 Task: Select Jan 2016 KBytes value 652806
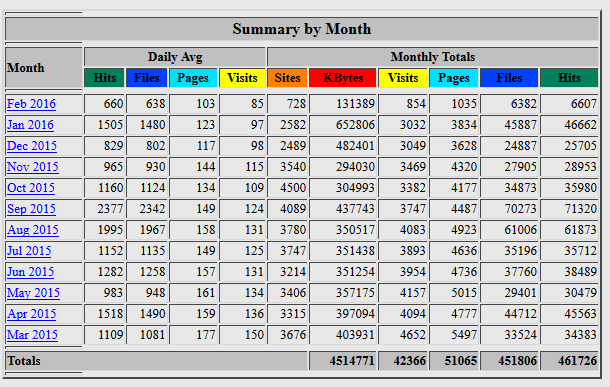point(356,125)
